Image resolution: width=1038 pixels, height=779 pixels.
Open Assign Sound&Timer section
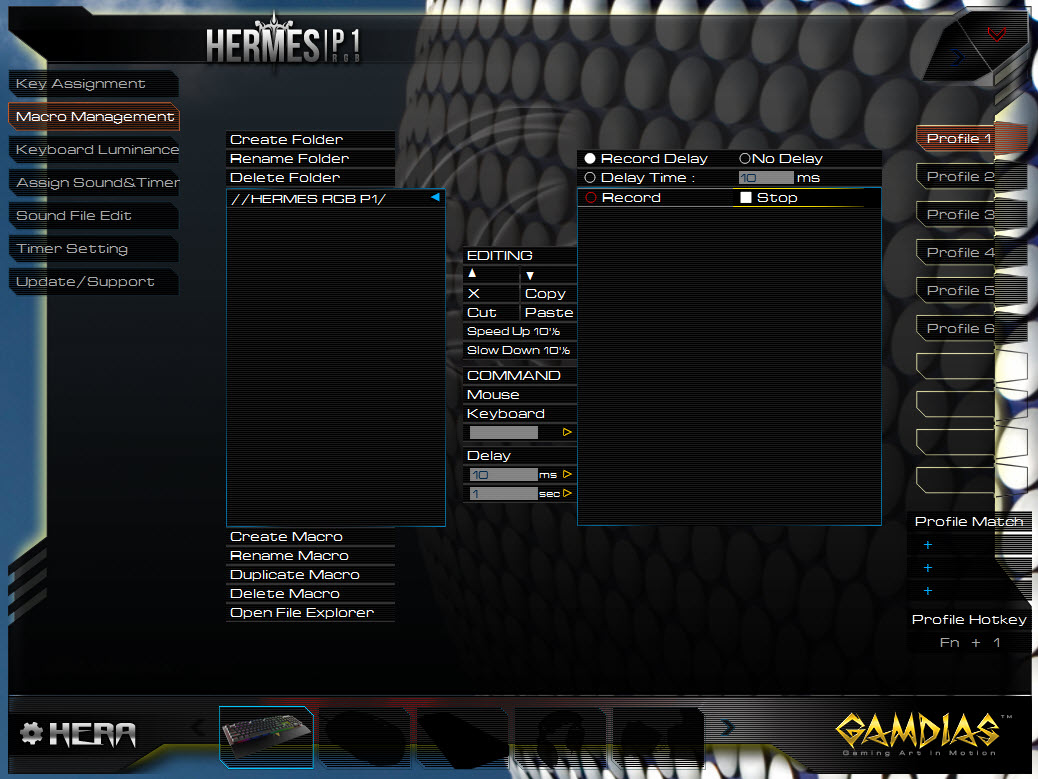[93, 183]
